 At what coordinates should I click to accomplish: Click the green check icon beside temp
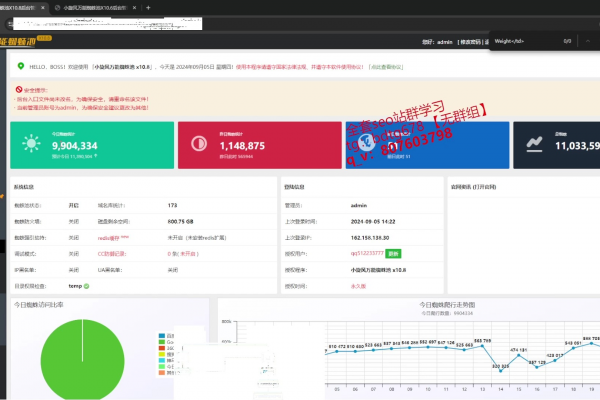87,286
